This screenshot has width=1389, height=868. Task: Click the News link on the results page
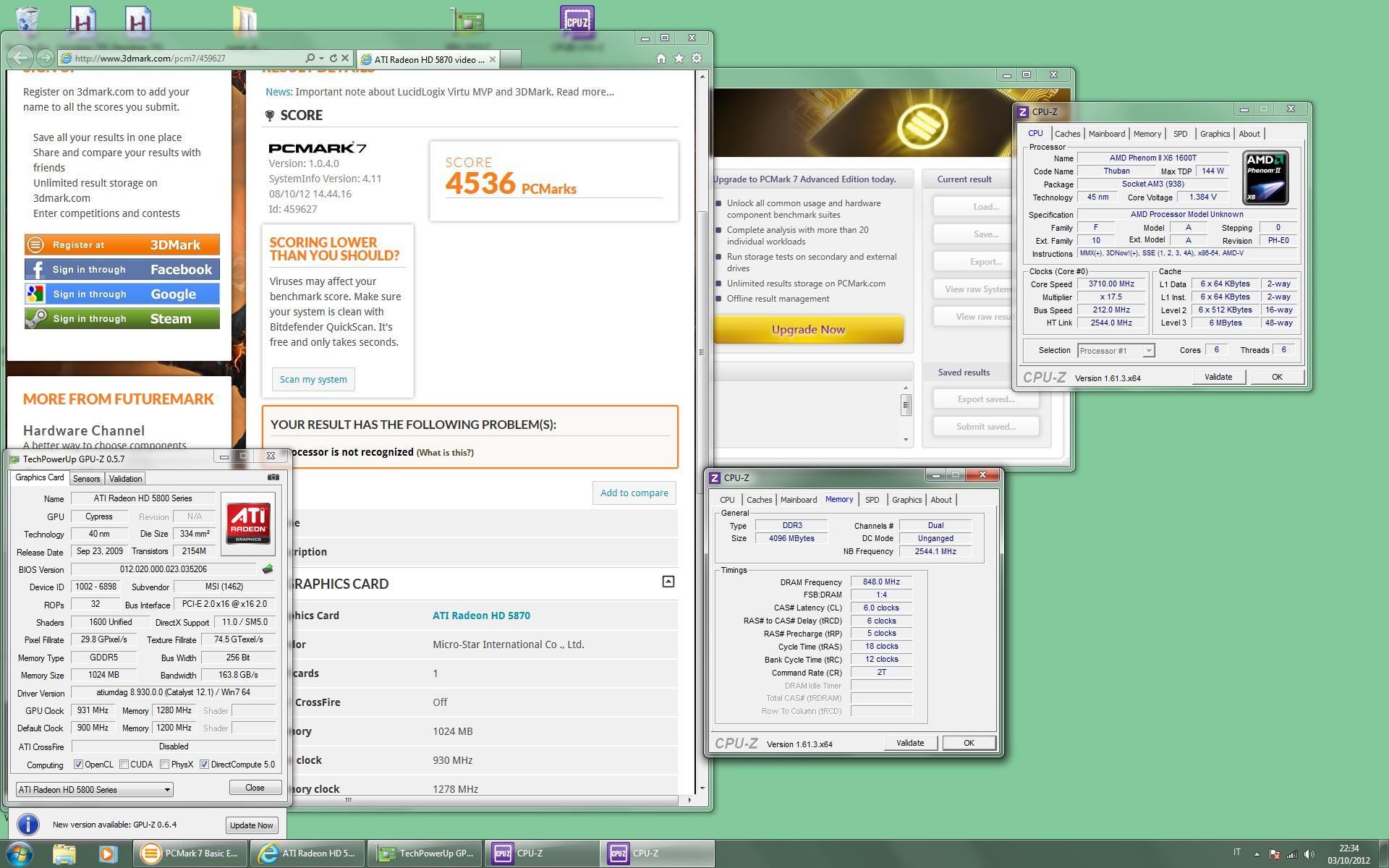279,92
